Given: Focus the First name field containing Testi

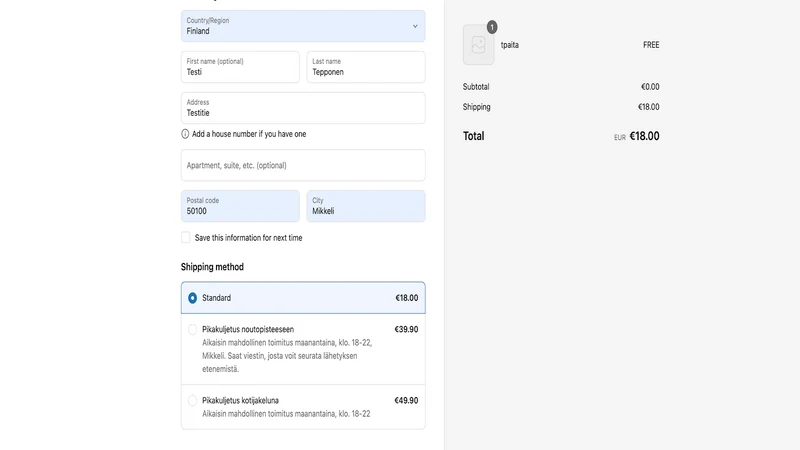Looking at the screenshot, I should pos(240,67).
